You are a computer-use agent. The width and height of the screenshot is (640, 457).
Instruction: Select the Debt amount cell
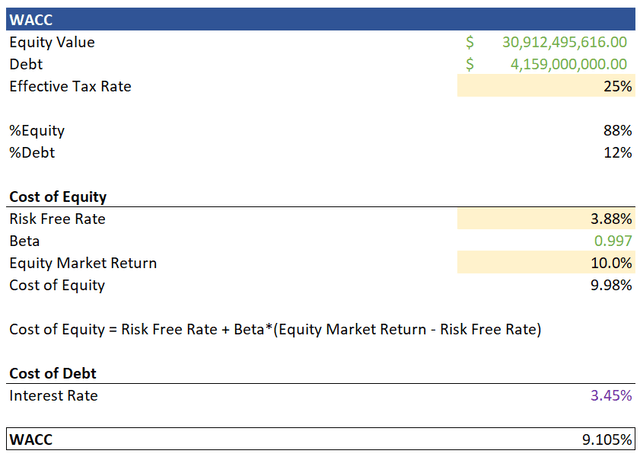tap(567, 65)
